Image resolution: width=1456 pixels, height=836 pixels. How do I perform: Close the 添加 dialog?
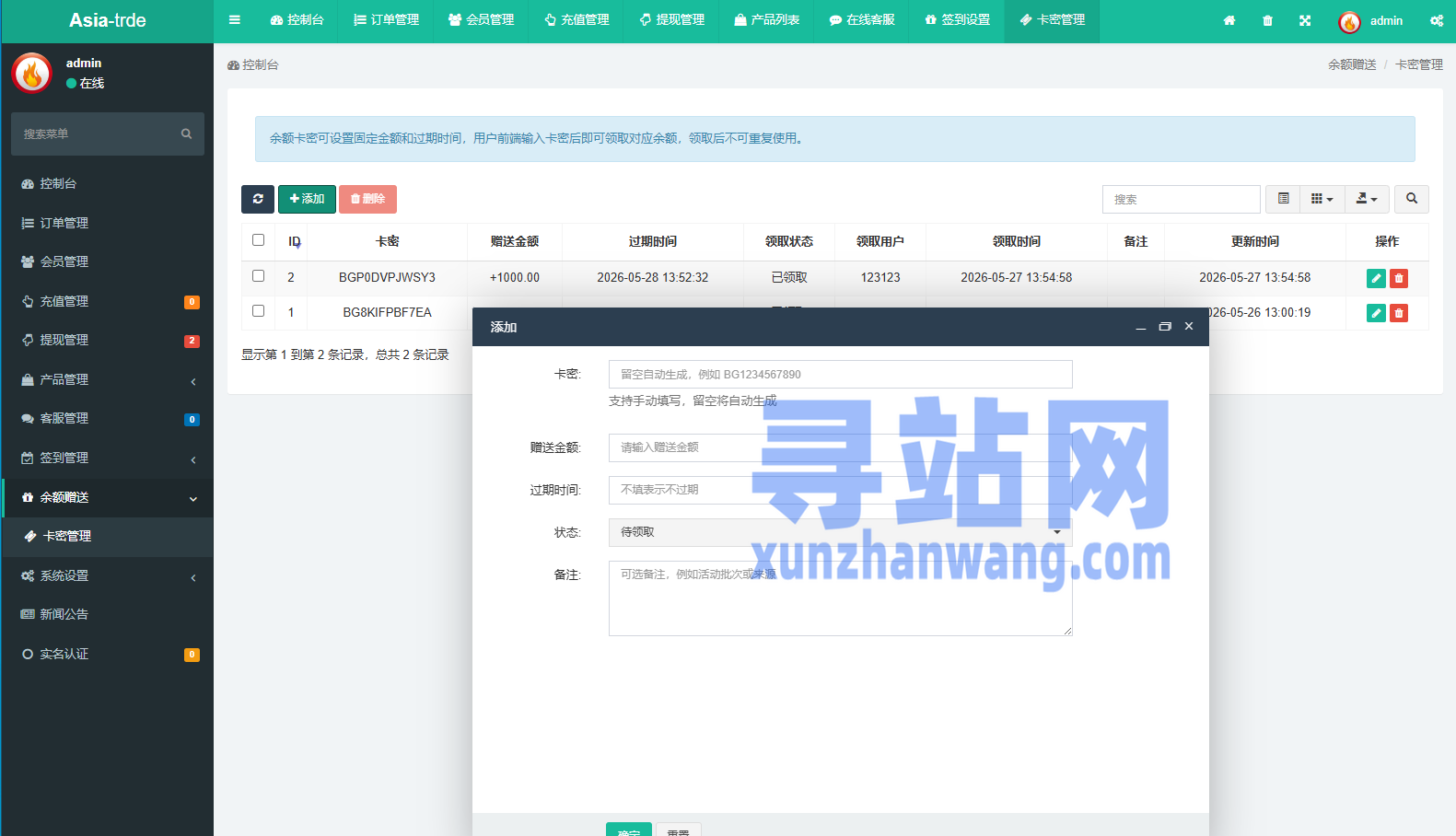point(1189,326)
